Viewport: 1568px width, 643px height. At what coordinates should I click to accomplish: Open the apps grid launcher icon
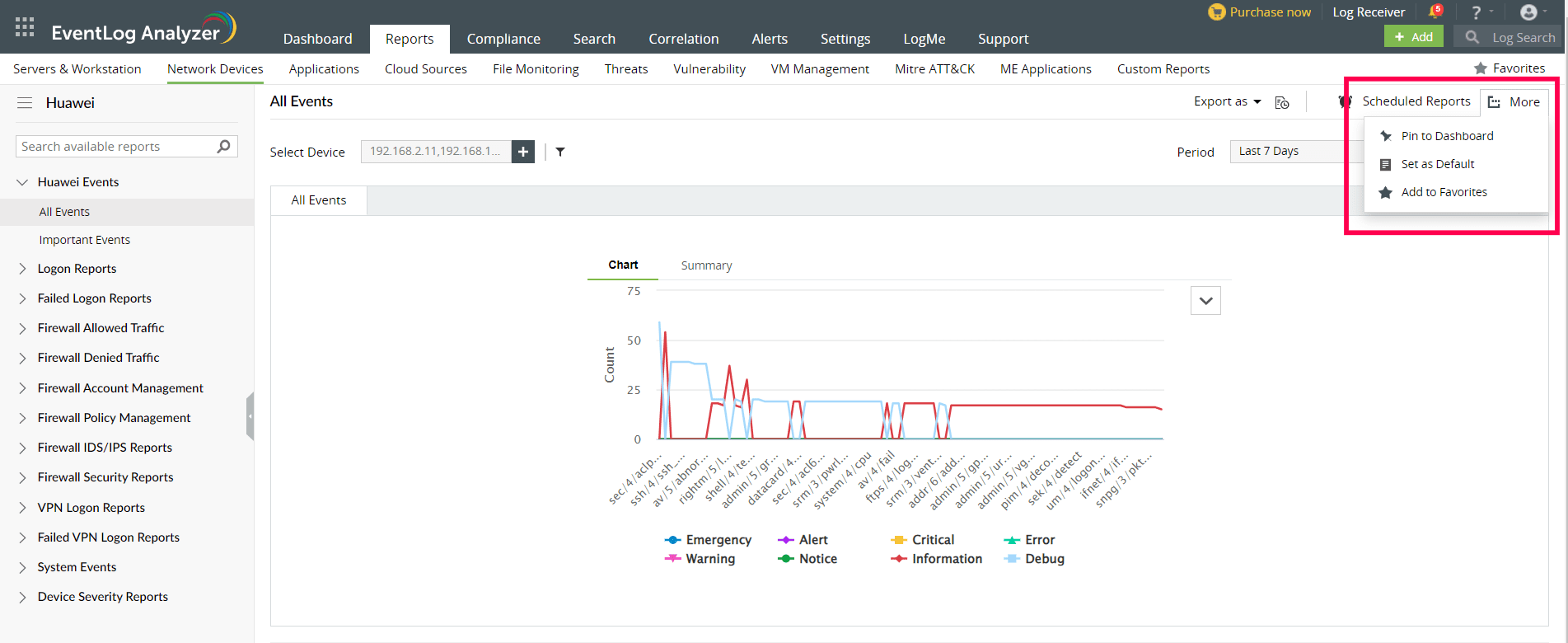[x=25, y=27]
